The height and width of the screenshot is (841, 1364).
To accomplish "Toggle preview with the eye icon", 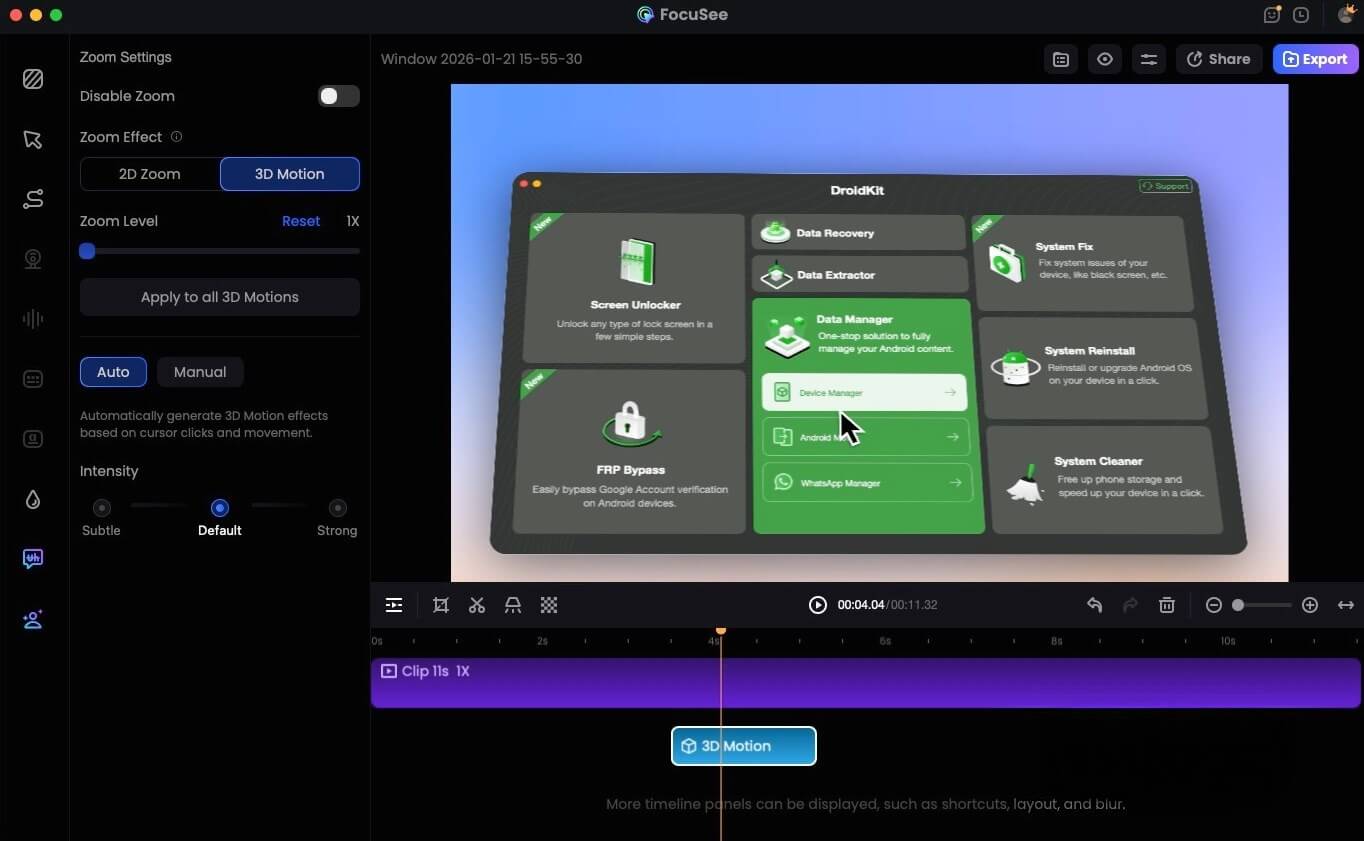I will (1105, 59).
